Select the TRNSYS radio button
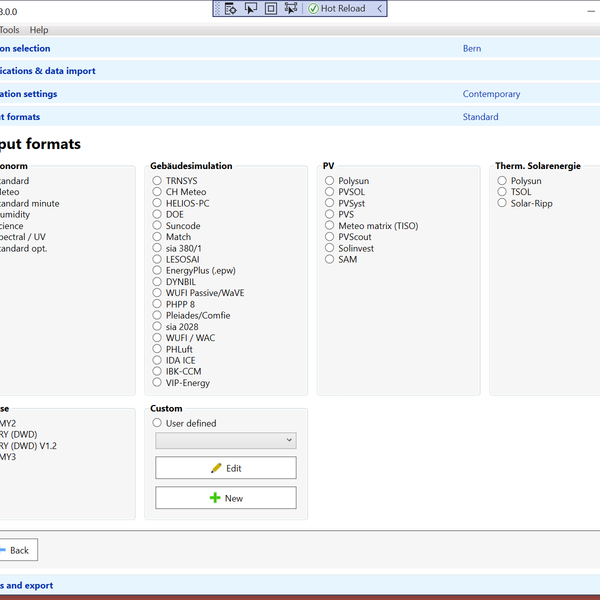Image resolution: width=600 pixels, height=600 pixels. 157,181
